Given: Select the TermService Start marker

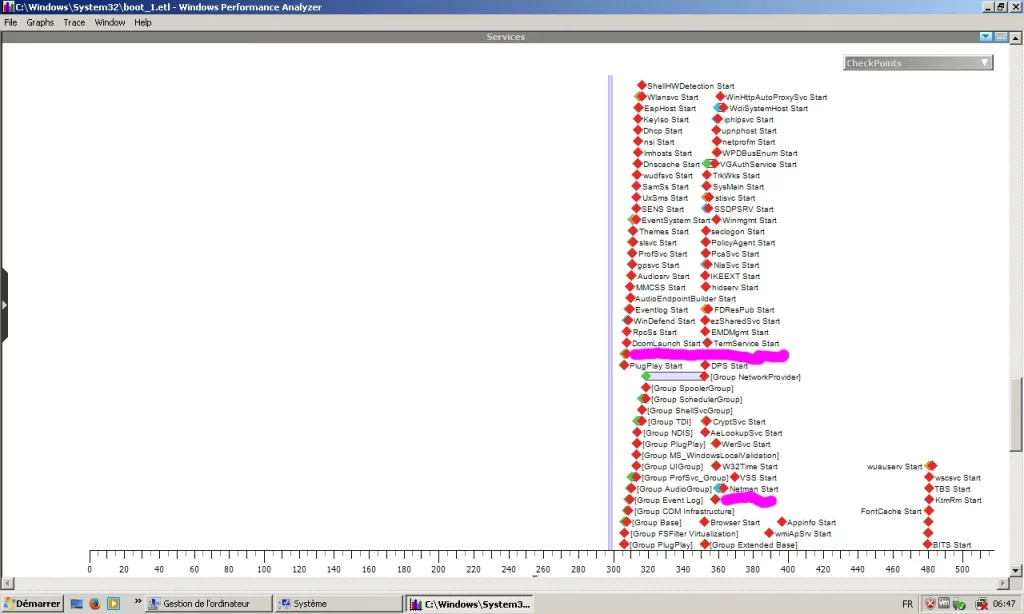Looking at the screenshot, I should click(707, 343).
